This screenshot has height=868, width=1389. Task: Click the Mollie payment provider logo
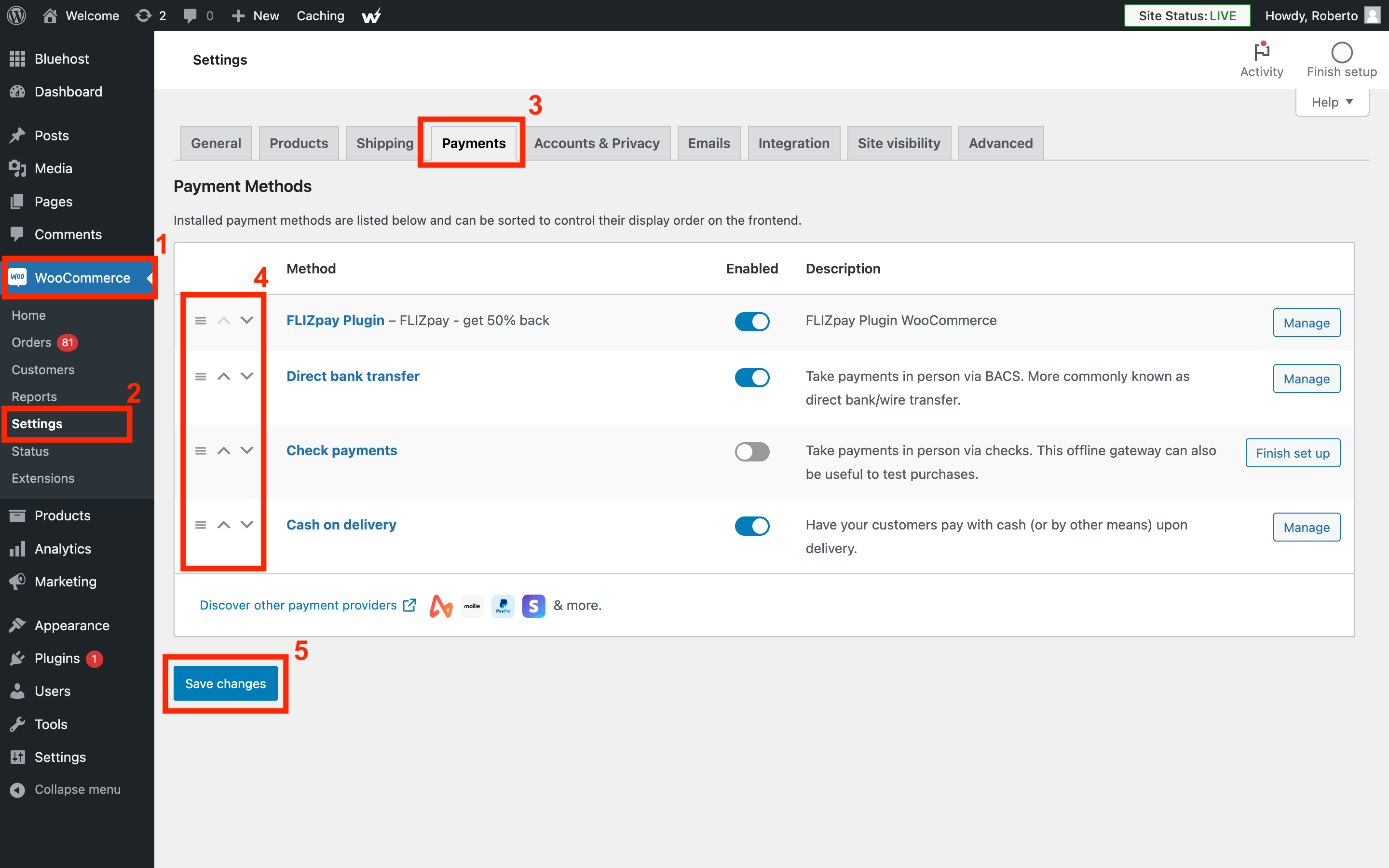pos(472,606)
